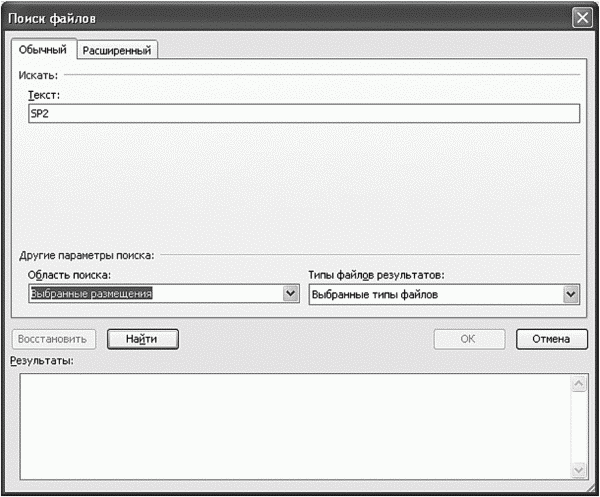Click the Текст: field label

click(x=46, y=93)
